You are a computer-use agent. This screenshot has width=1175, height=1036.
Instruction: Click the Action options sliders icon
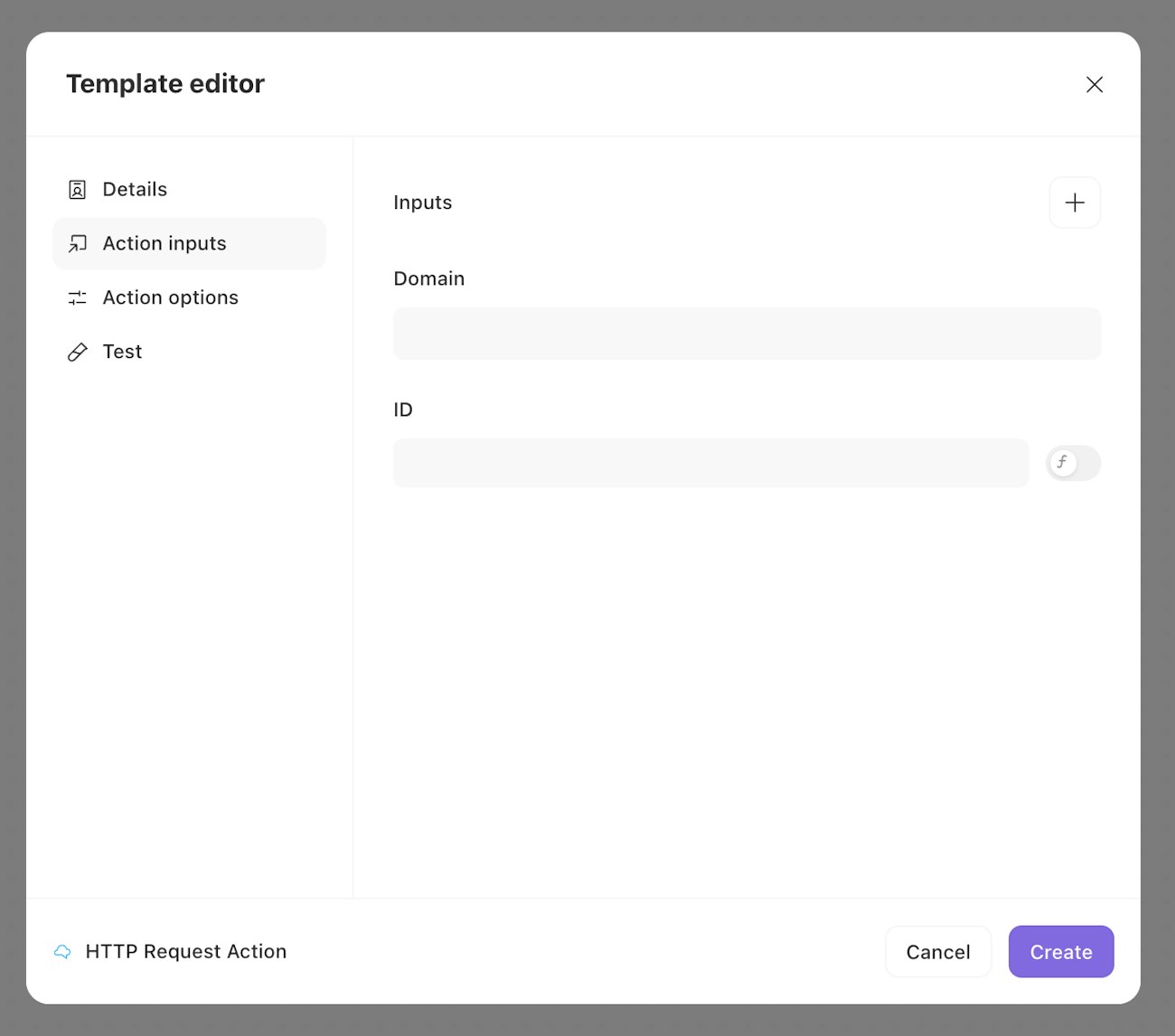[x=78, y=298]
